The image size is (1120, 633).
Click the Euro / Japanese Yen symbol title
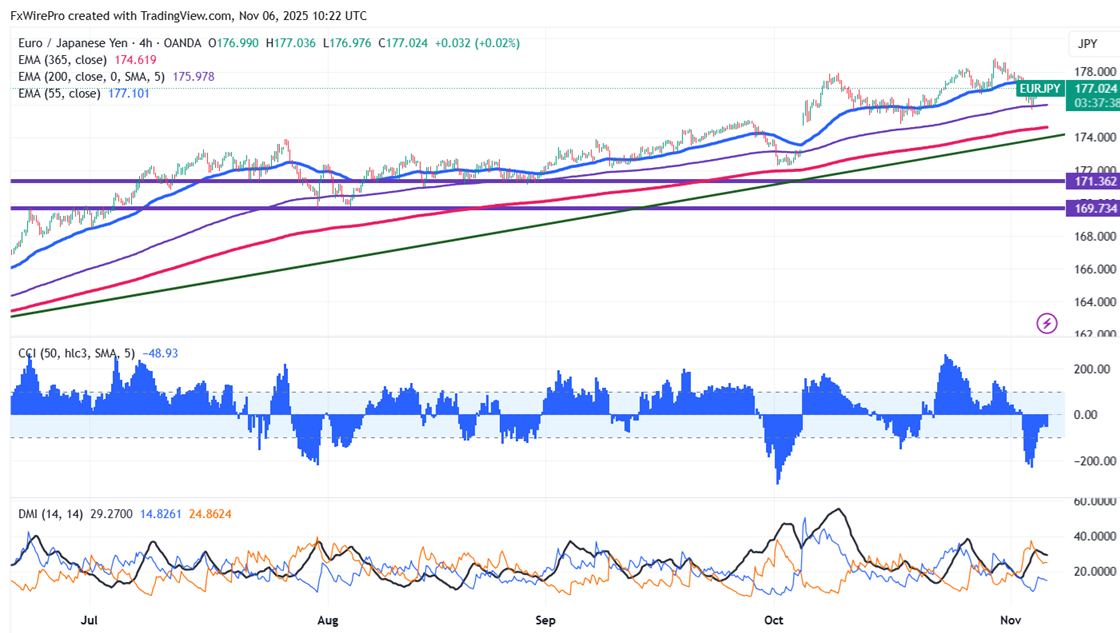(x=73, y=43)
